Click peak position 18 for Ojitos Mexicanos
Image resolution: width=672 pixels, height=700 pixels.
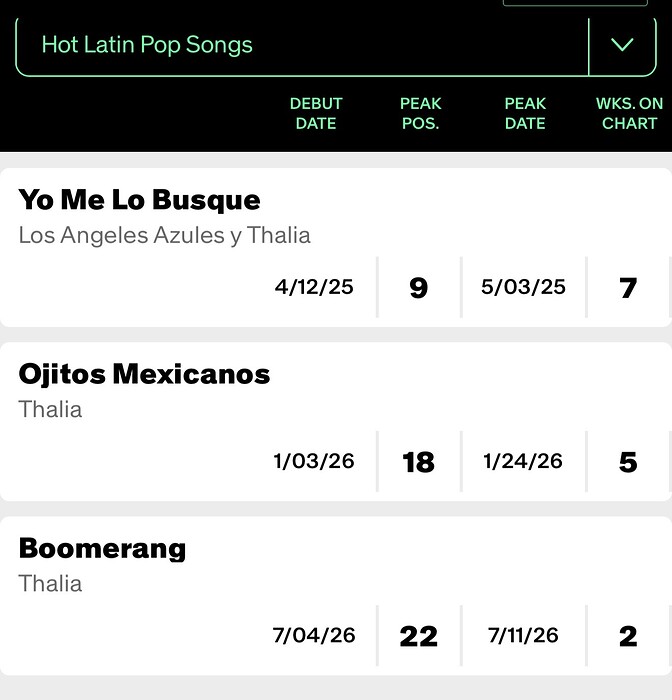coord(418,462)
